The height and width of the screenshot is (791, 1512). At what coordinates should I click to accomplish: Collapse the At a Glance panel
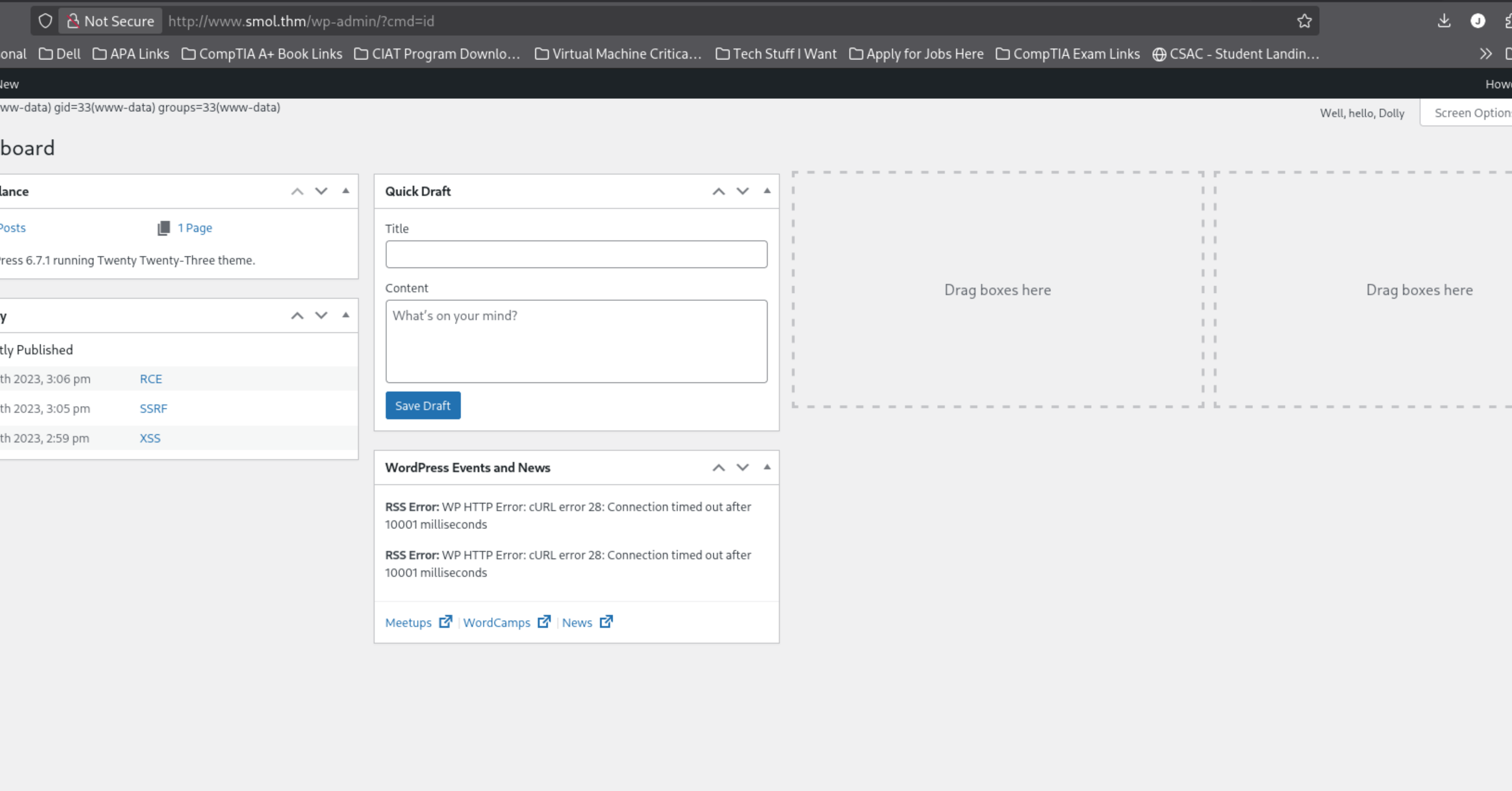click(x=346, y=191)
